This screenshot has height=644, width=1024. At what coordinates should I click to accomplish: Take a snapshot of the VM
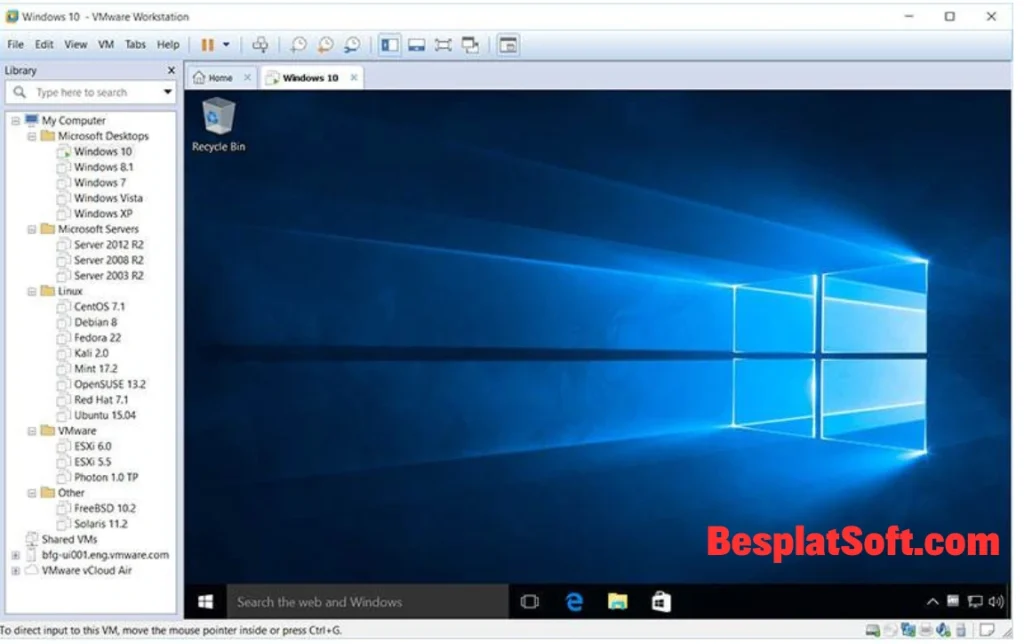point(298,44)
